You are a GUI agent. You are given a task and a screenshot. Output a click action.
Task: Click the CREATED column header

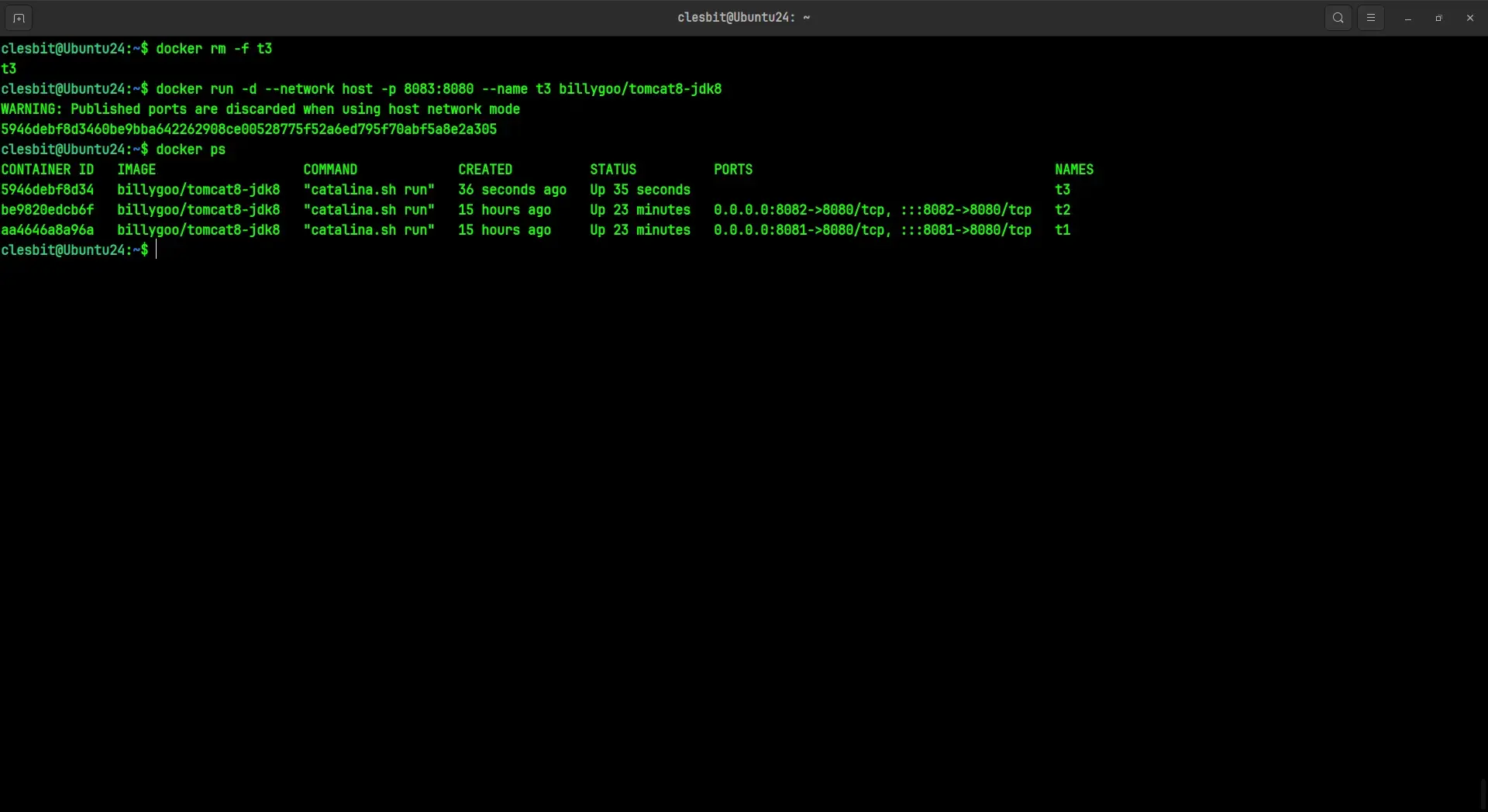tap(485, 170)
